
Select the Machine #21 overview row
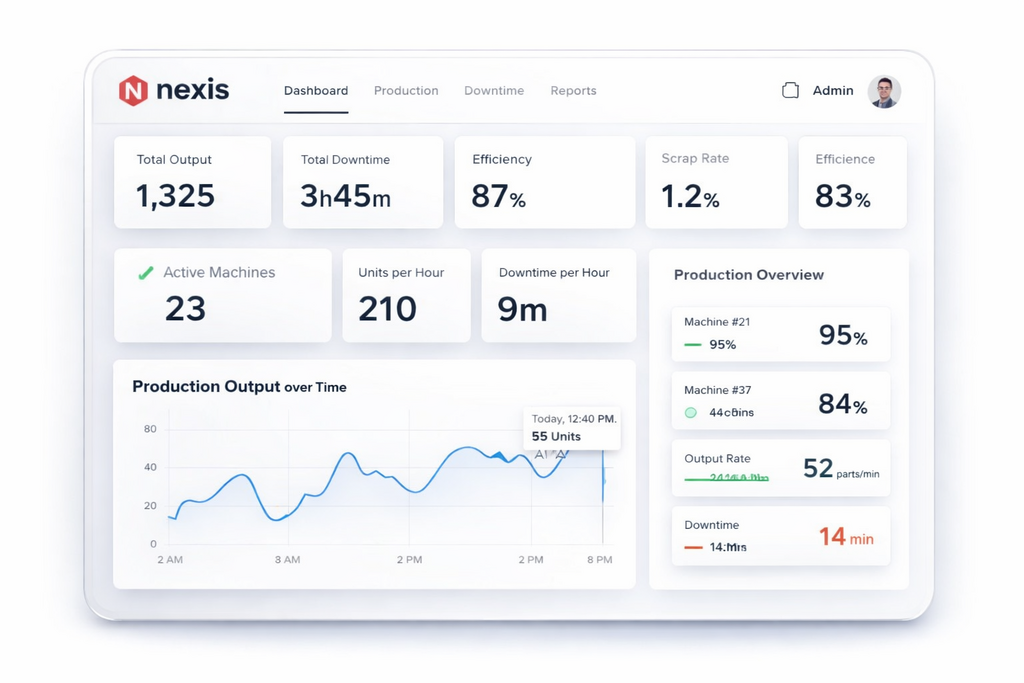(780, 334)
